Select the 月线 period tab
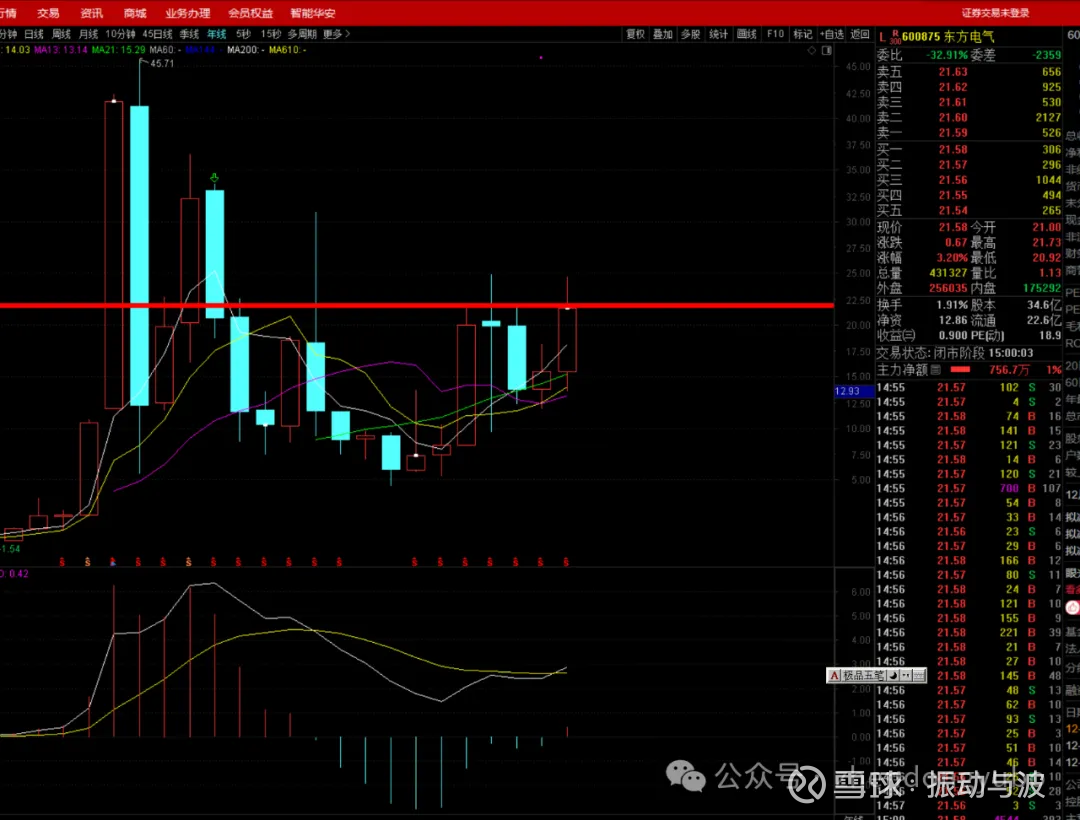 (x=89, y=34)
